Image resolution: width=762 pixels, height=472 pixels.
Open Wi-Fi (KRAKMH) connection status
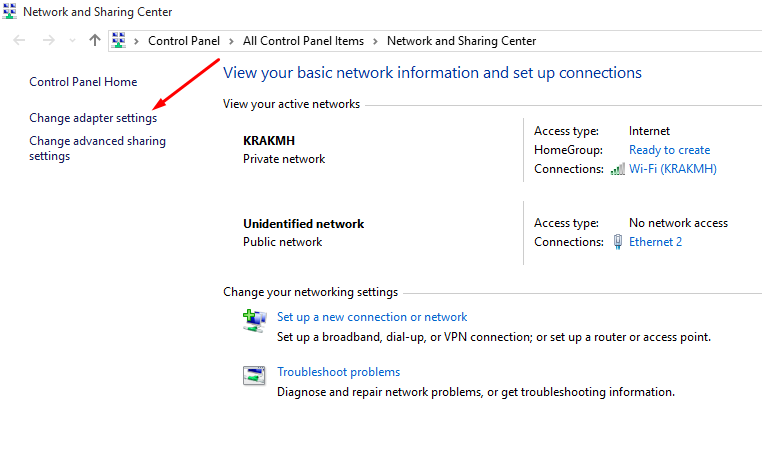(x=673, y=169)
